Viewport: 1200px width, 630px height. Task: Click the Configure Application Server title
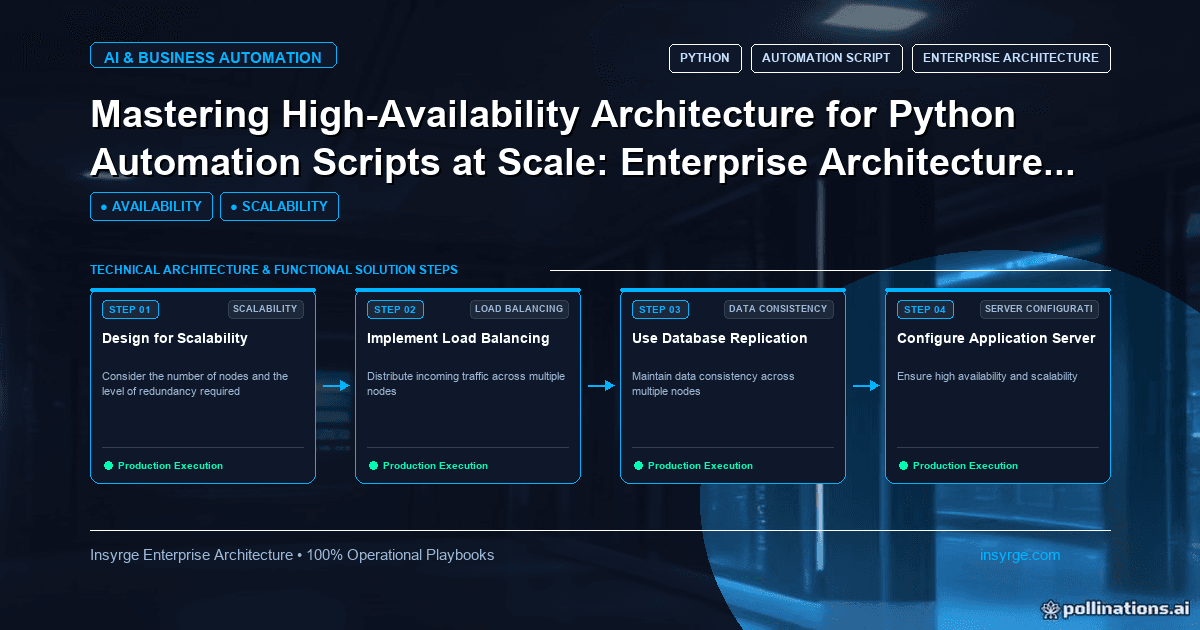(996, 338)
